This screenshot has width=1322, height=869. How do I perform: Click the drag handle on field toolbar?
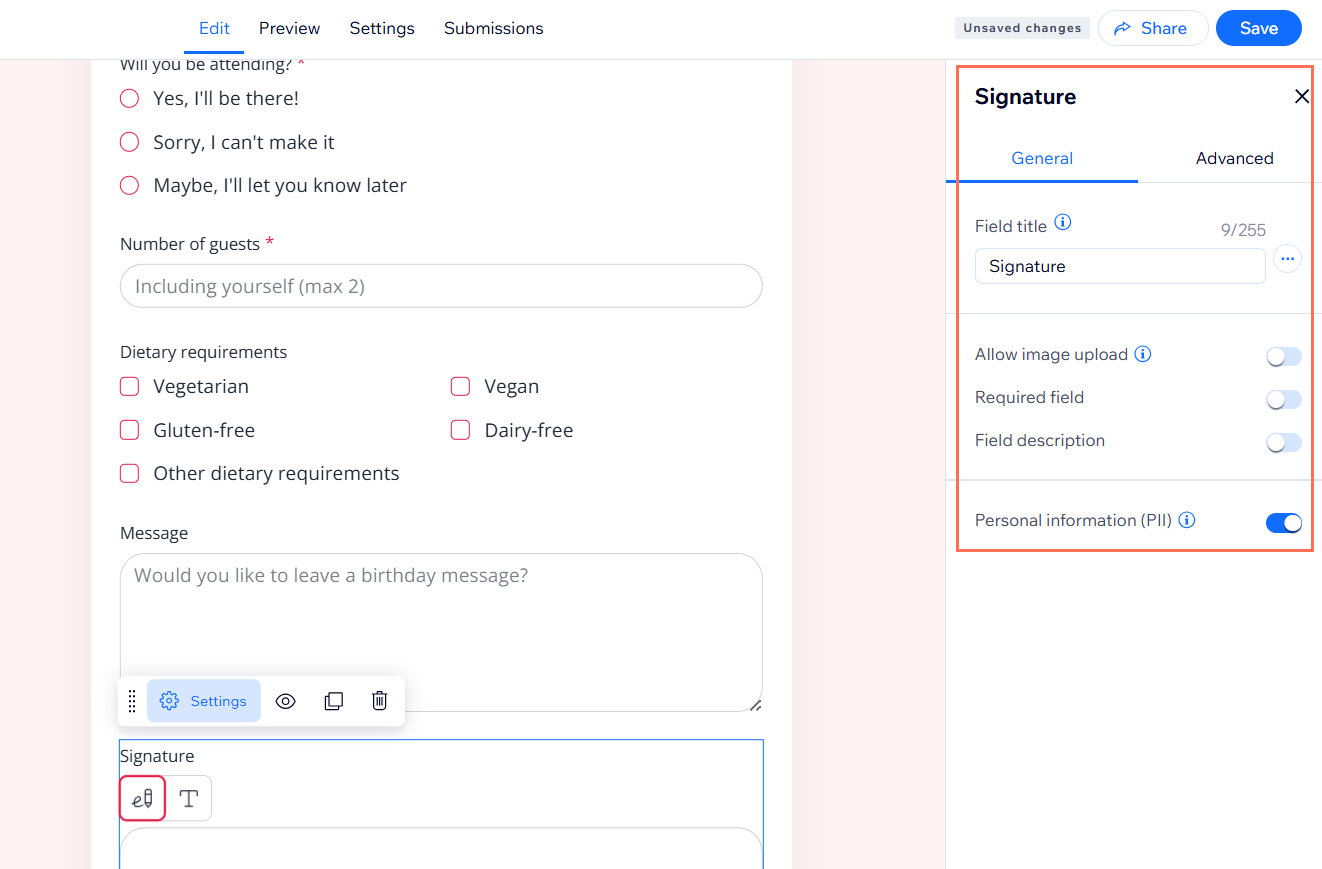coord(132,701)
